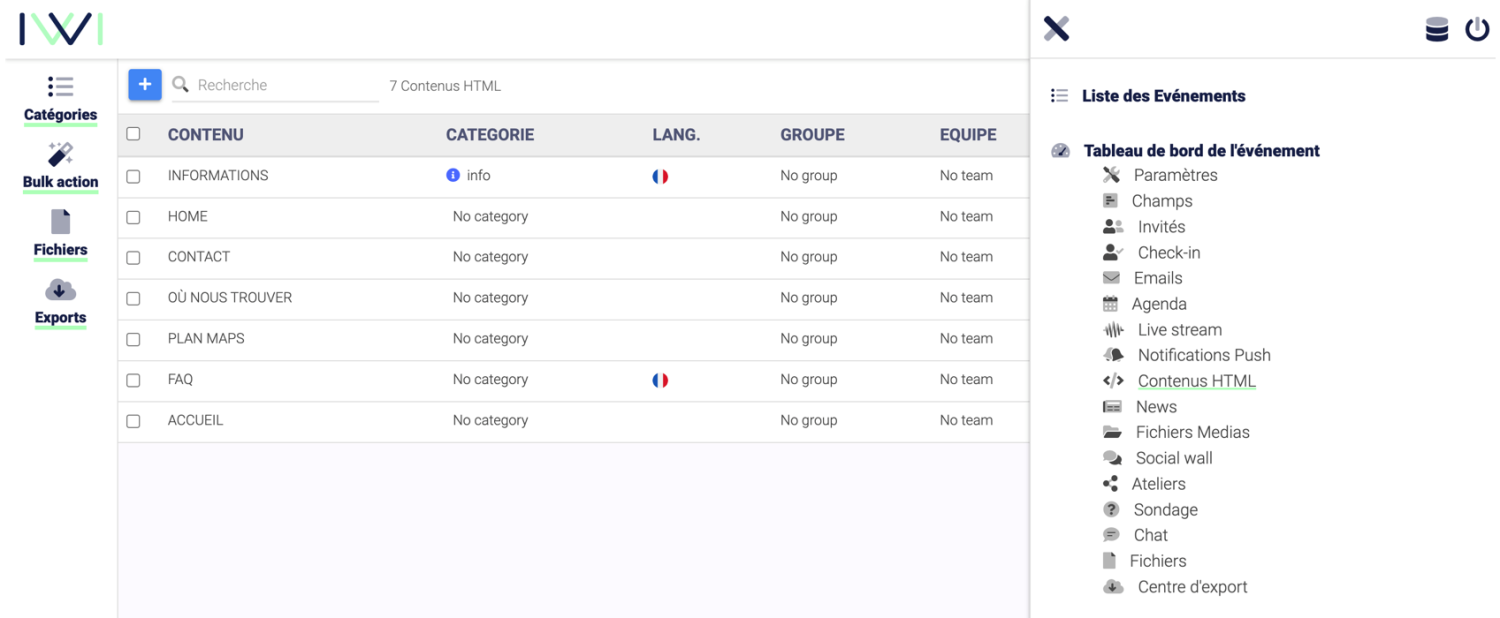Click the power logout icon

pos(1477,30)
